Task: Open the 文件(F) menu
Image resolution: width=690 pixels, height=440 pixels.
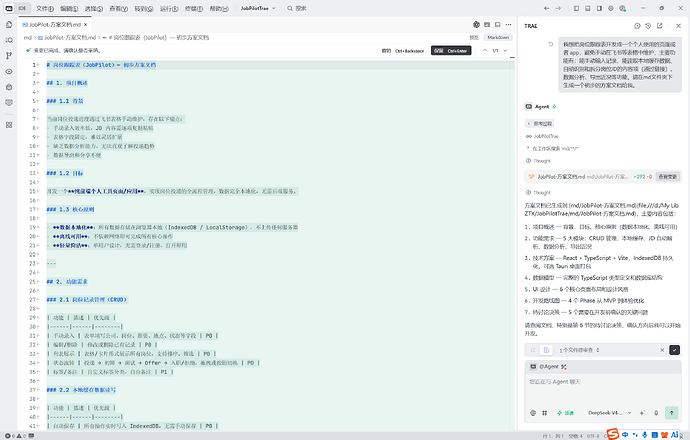Action: point(44,8)
